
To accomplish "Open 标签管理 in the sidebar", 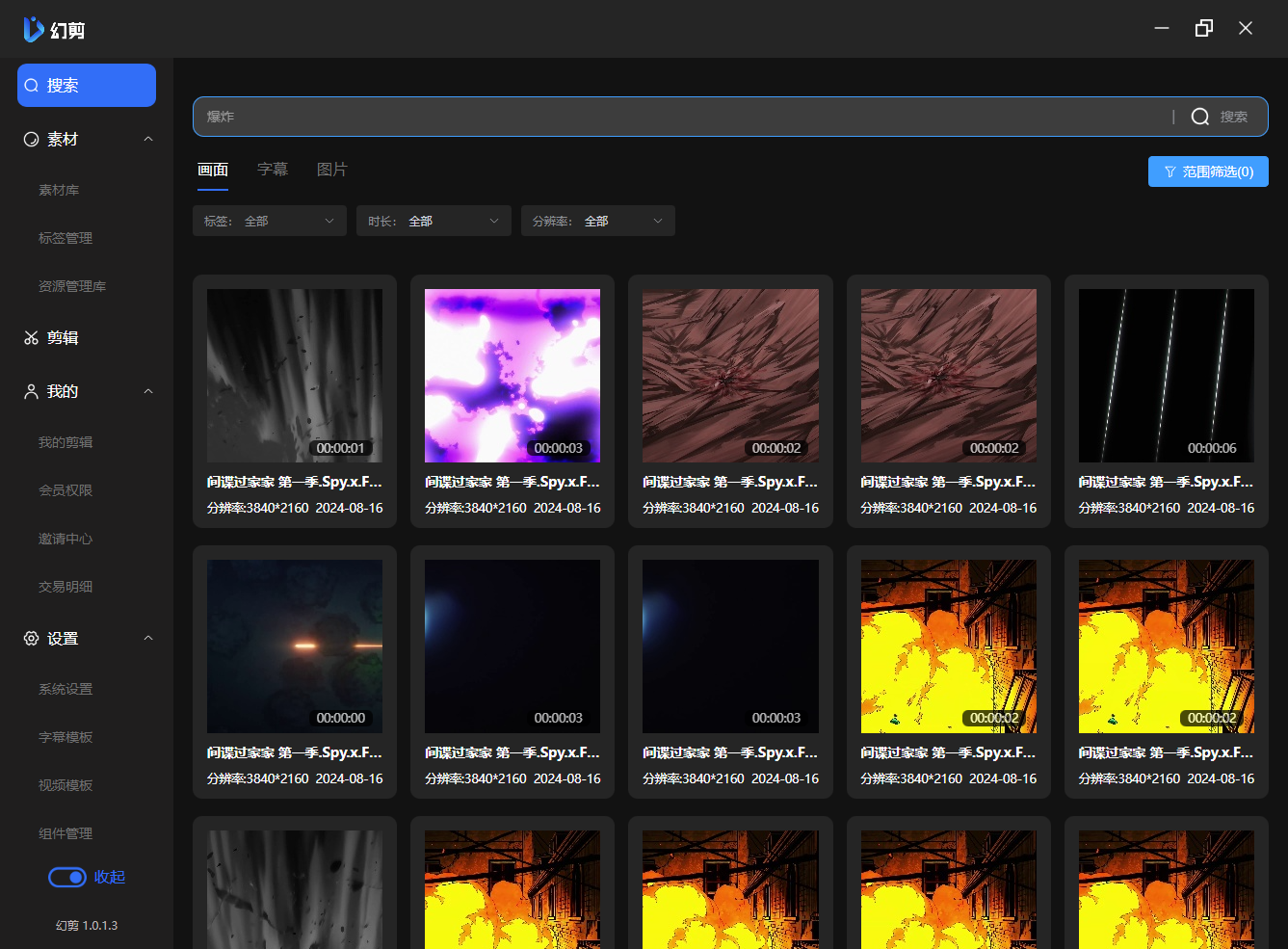I will [66, 238].
